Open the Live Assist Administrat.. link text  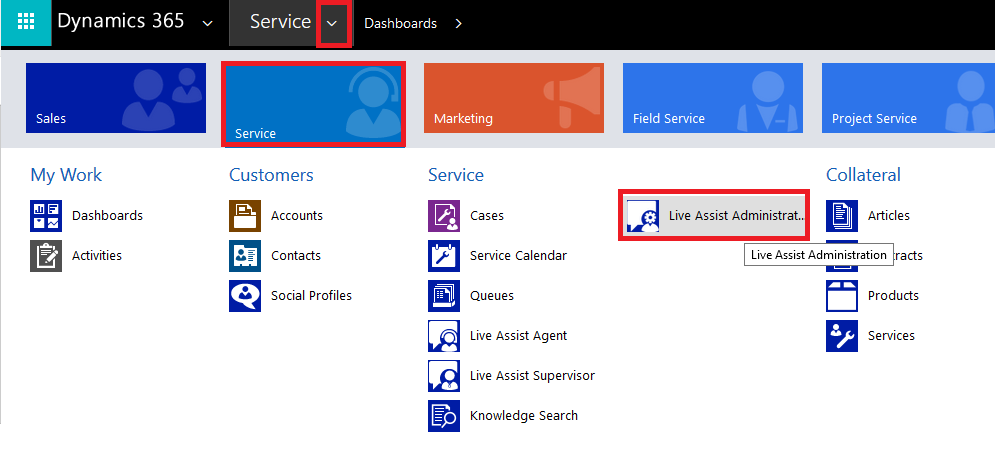coord(737,216)
